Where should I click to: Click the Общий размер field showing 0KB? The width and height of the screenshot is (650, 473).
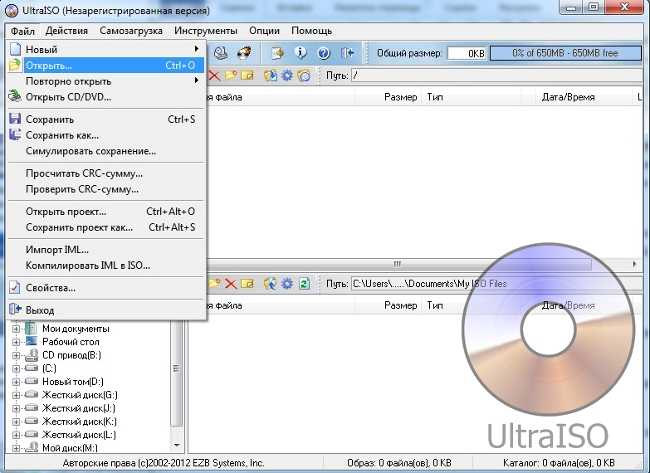click(467, 53)
